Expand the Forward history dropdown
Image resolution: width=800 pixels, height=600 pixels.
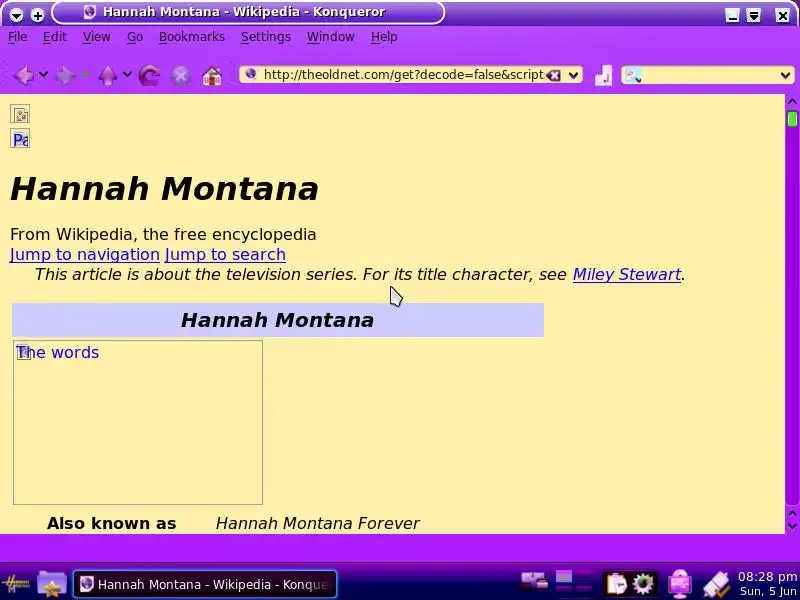[x=85, y=75]
